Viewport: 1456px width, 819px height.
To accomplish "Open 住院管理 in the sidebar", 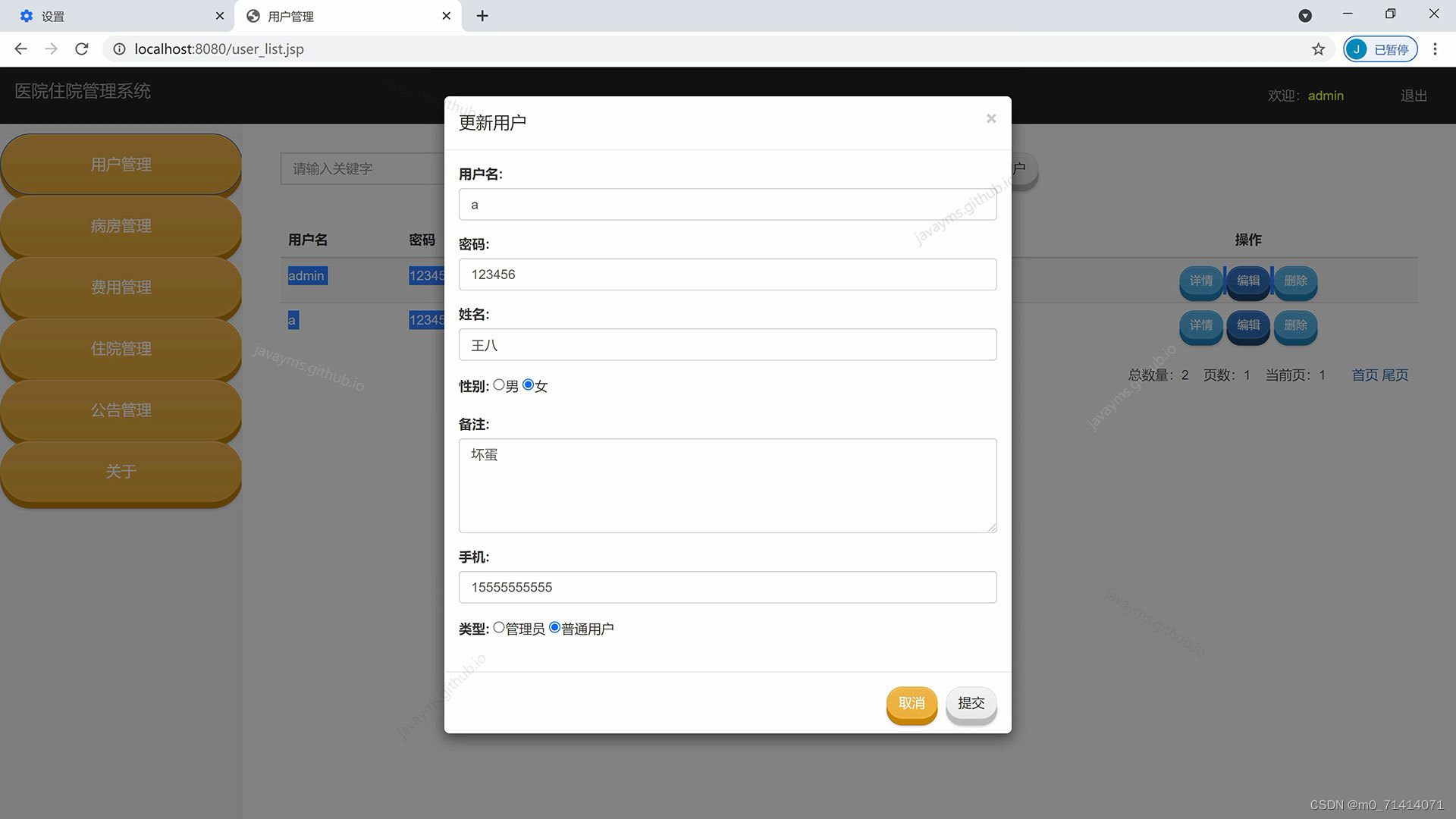I will pos(121,349).
